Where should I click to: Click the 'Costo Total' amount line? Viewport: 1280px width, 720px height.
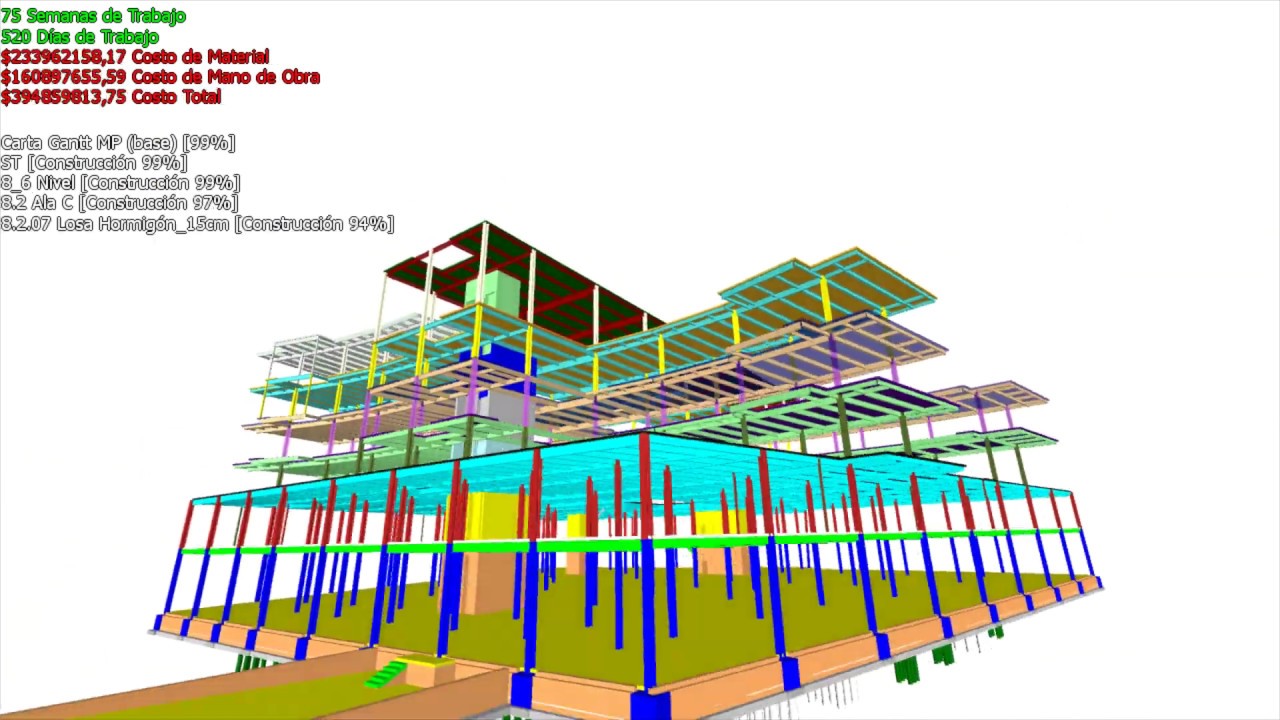pos(111,97)
